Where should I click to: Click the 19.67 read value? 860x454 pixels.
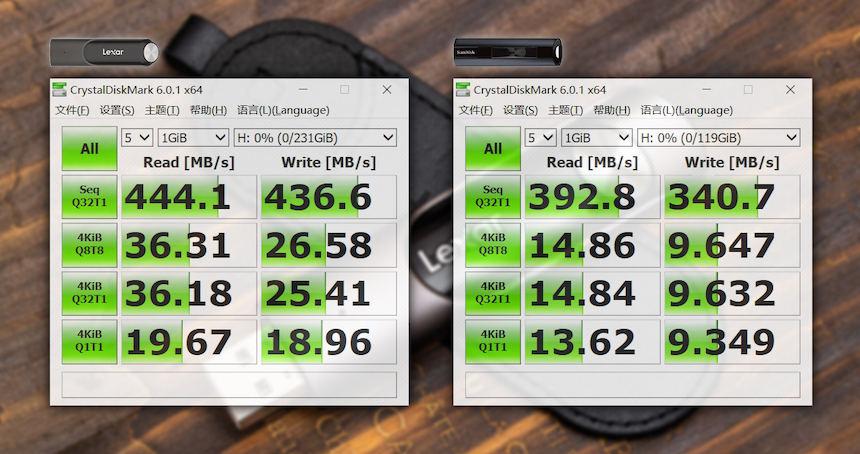click(189, 342)
